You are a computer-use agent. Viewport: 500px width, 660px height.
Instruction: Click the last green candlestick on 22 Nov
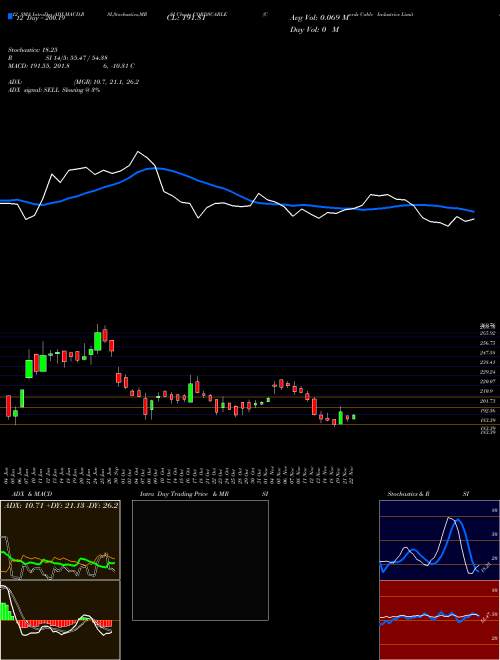pyautogui.click(x=354, y=417)
